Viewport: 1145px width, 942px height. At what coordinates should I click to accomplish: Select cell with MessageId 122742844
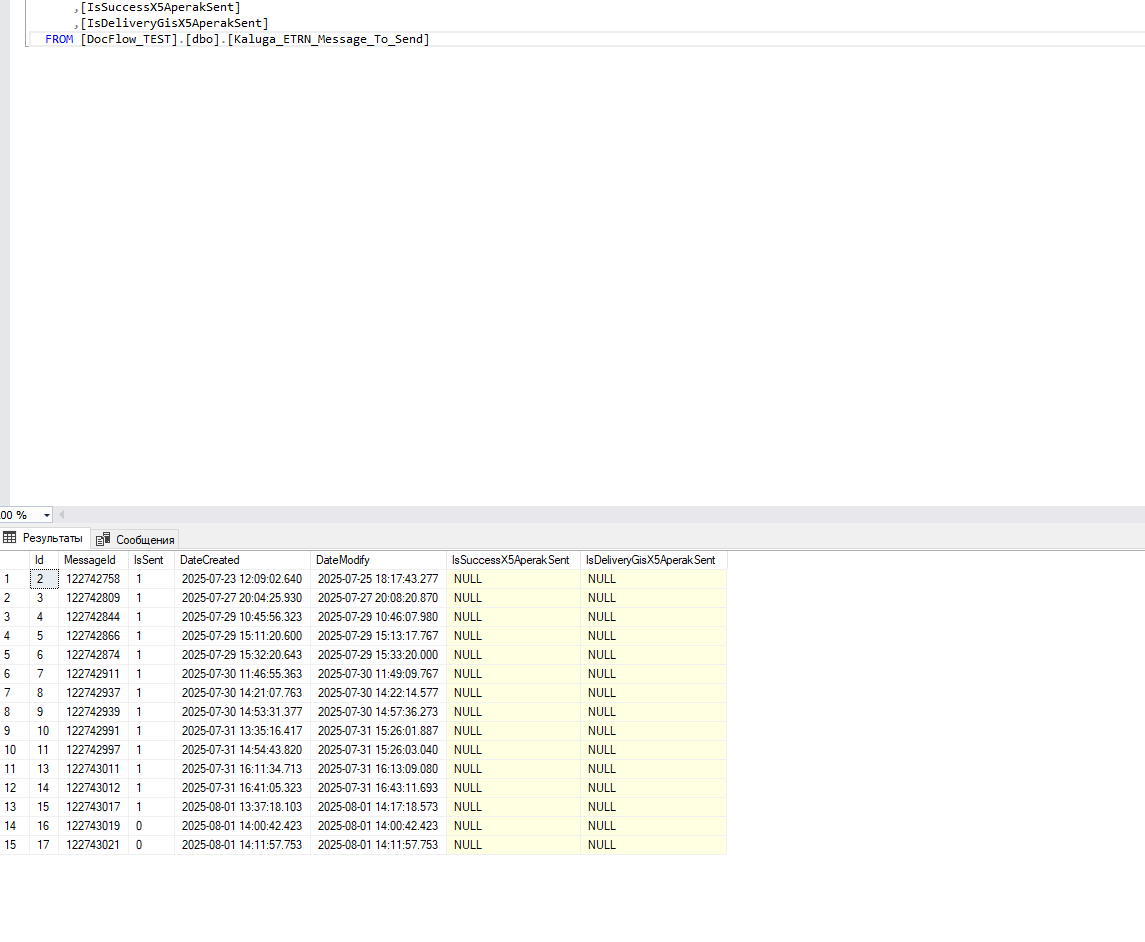93,617
